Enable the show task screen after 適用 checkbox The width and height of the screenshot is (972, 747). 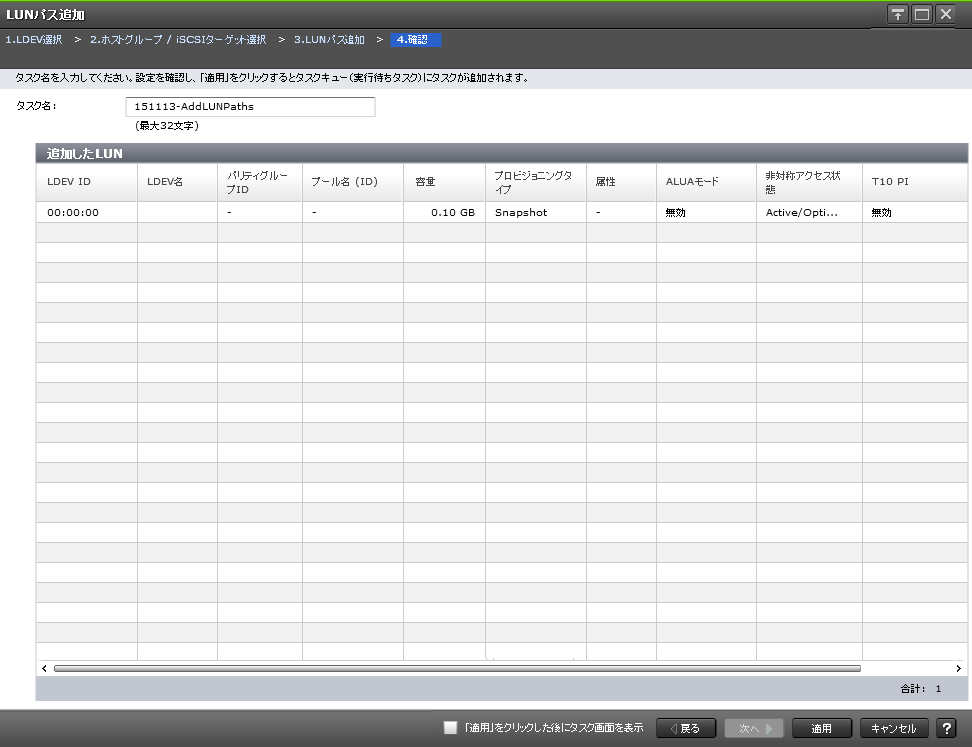[x=450, y=728]
